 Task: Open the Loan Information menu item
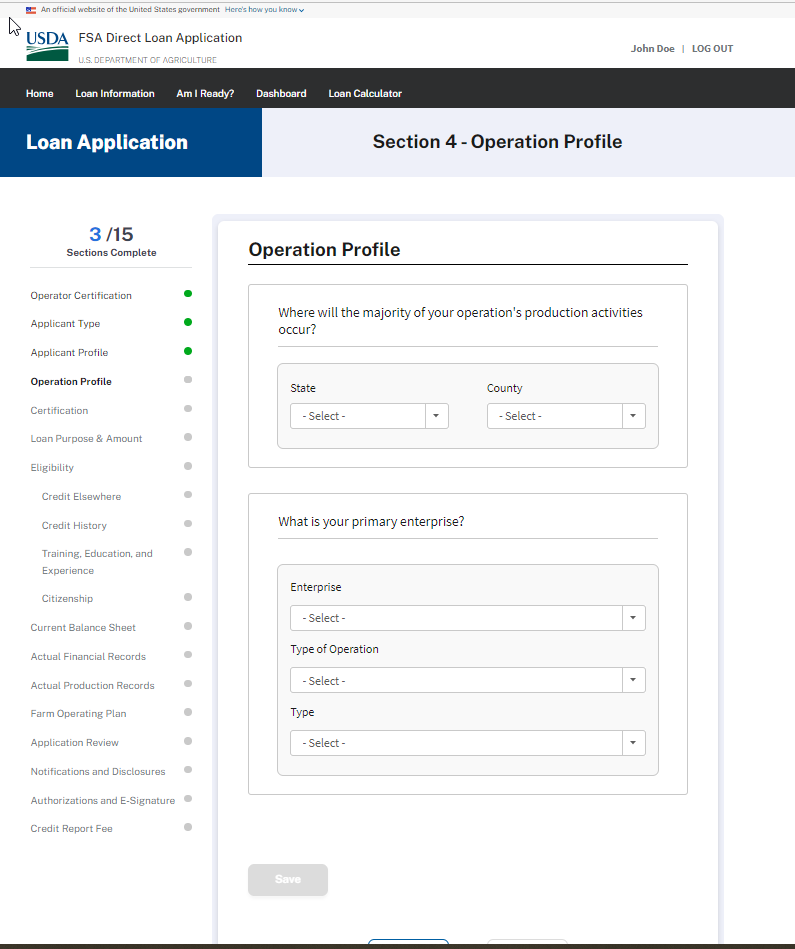[115, 93]
